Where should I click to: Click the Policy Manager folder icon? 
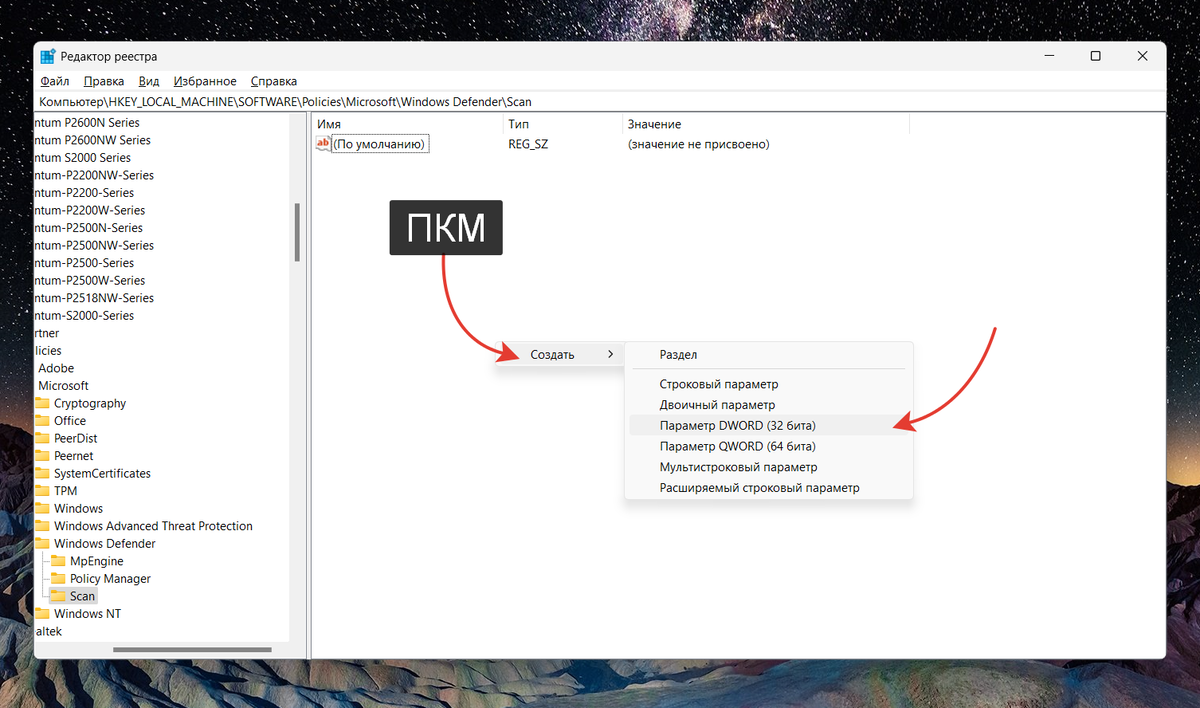coord(58,579)
